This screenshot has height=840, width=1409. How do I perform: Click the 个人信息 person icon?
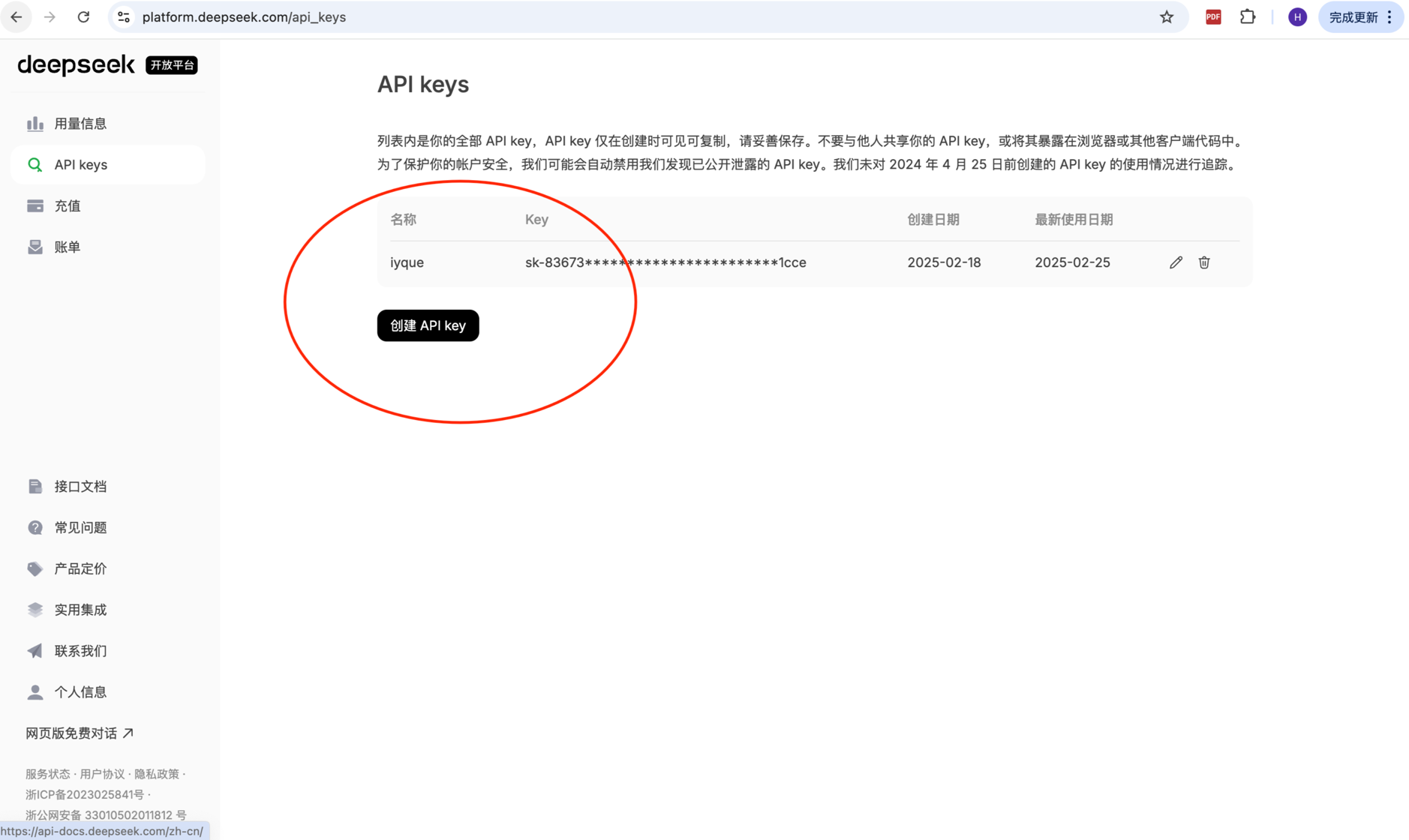[35, 692]
